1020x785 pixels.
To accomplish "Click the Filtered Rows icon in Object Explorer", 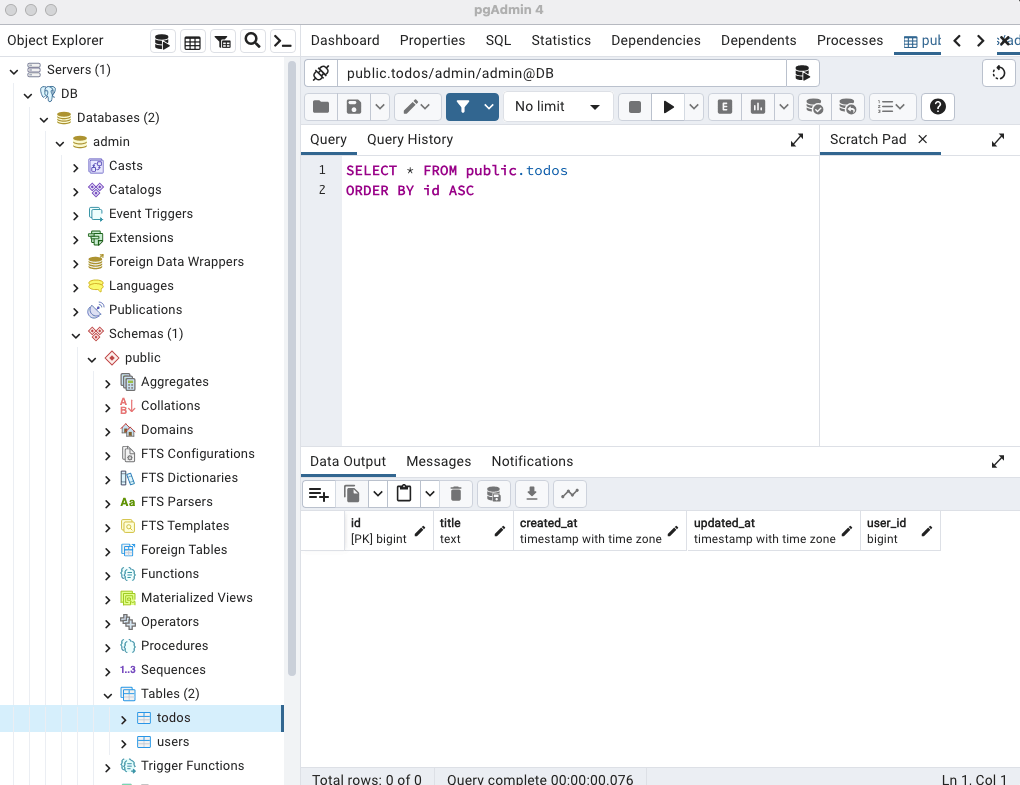I will tap(222, 42).
